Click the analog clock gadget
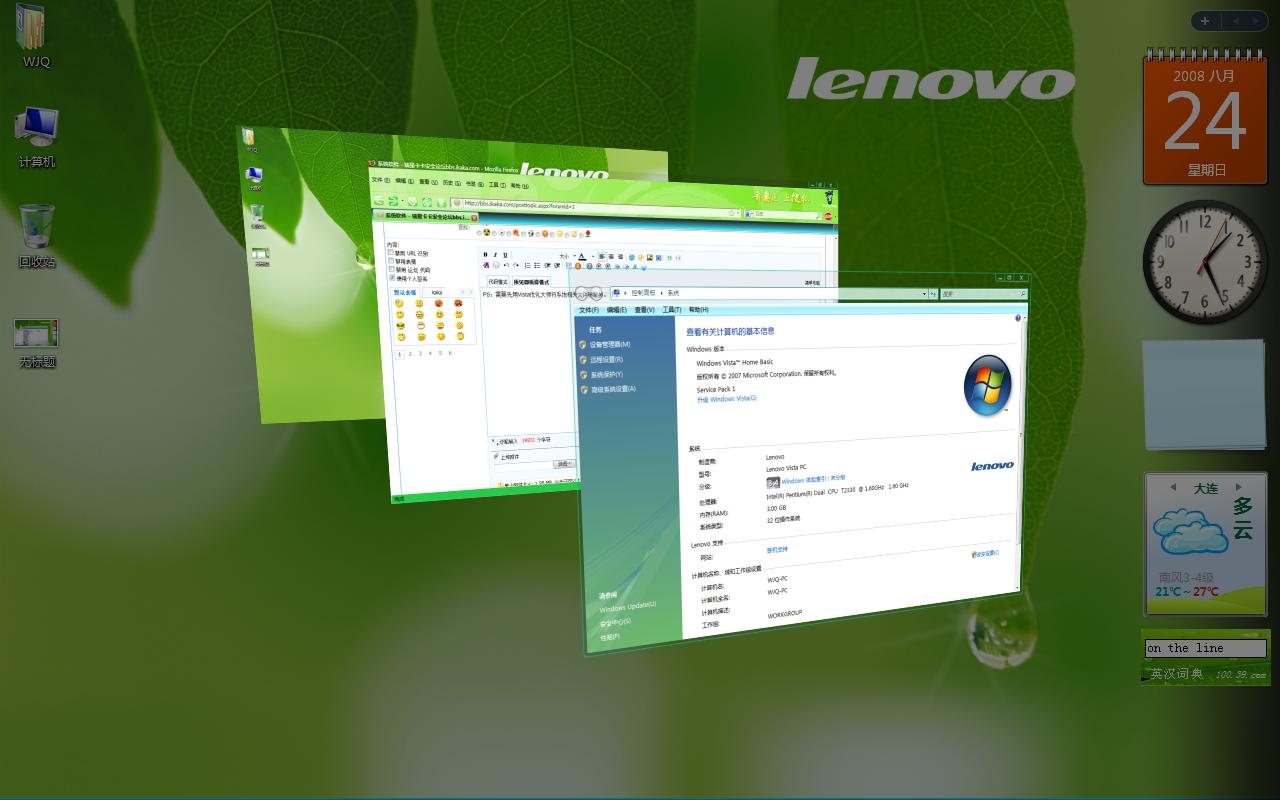Viewport: 1280px width, 800px height. coord(1205,261)
